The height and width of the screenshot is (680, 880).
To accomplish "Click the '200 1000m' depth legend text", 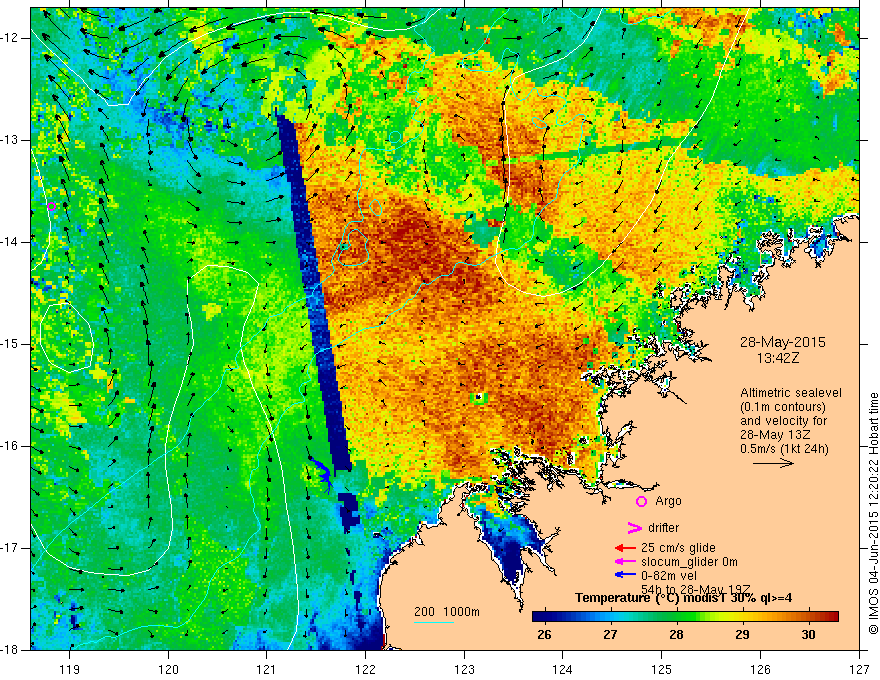I will pos(447,612).
